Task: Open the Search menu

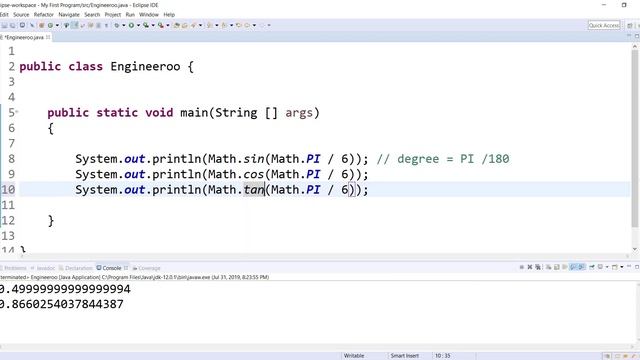Action: (x=92, y=15)
